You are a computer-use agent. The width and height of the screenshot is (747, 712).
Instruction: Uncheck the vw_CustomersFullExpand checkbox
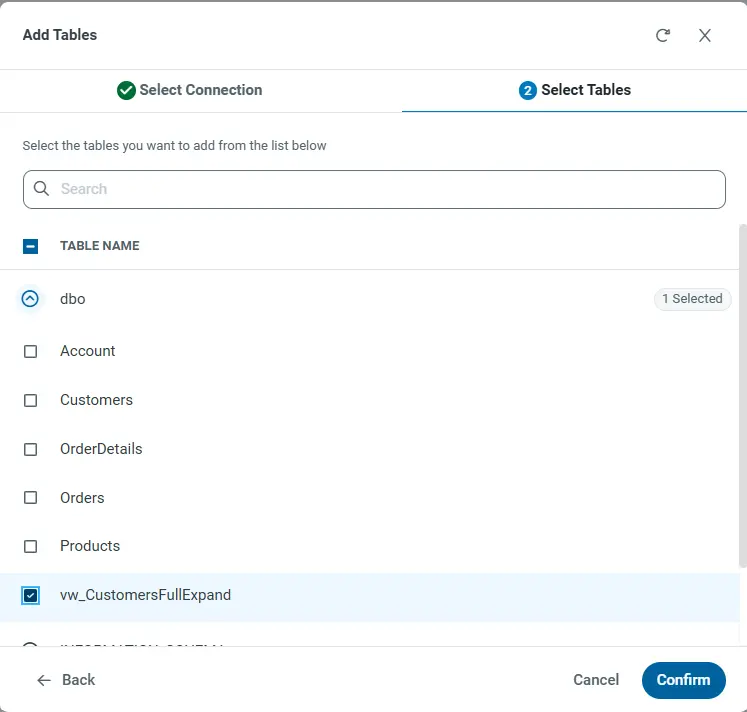coord(30,595)
